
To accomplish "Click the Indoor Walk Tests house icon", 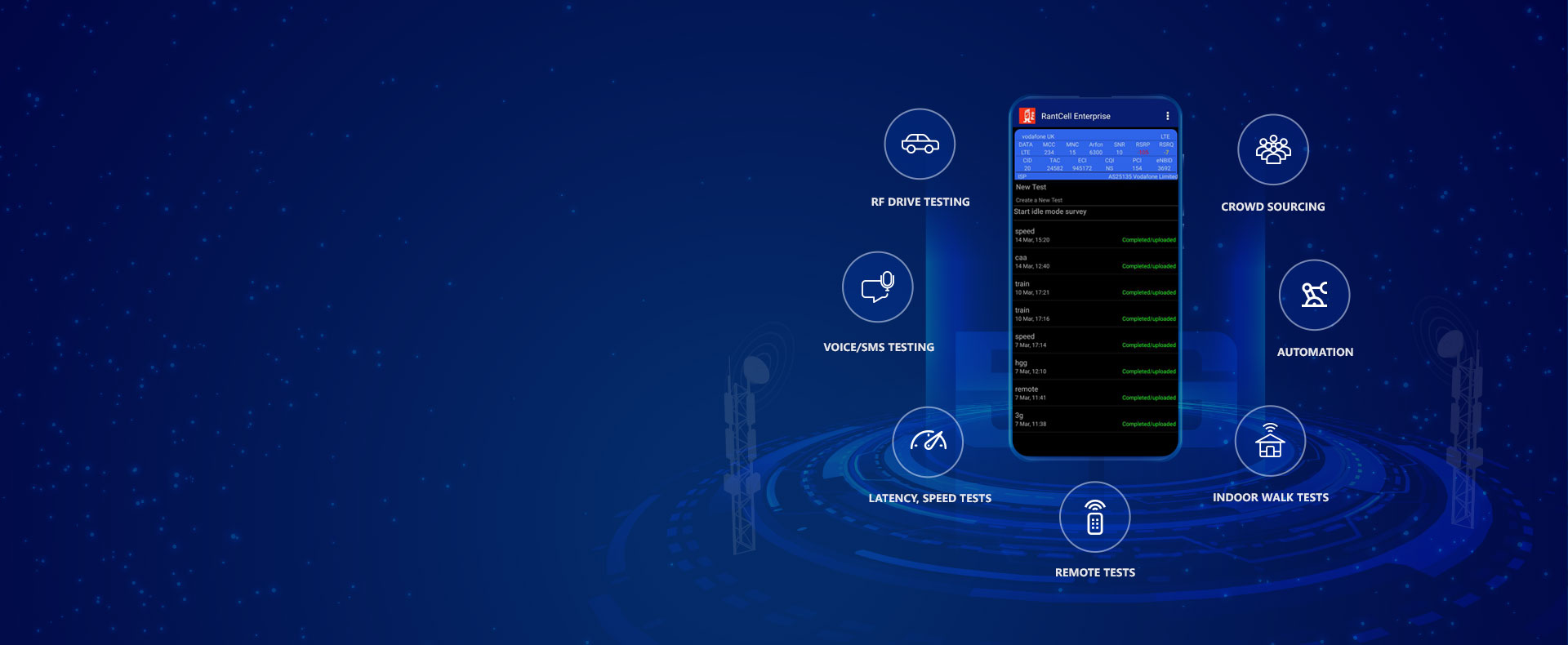I will click(x=1270, y=442).
